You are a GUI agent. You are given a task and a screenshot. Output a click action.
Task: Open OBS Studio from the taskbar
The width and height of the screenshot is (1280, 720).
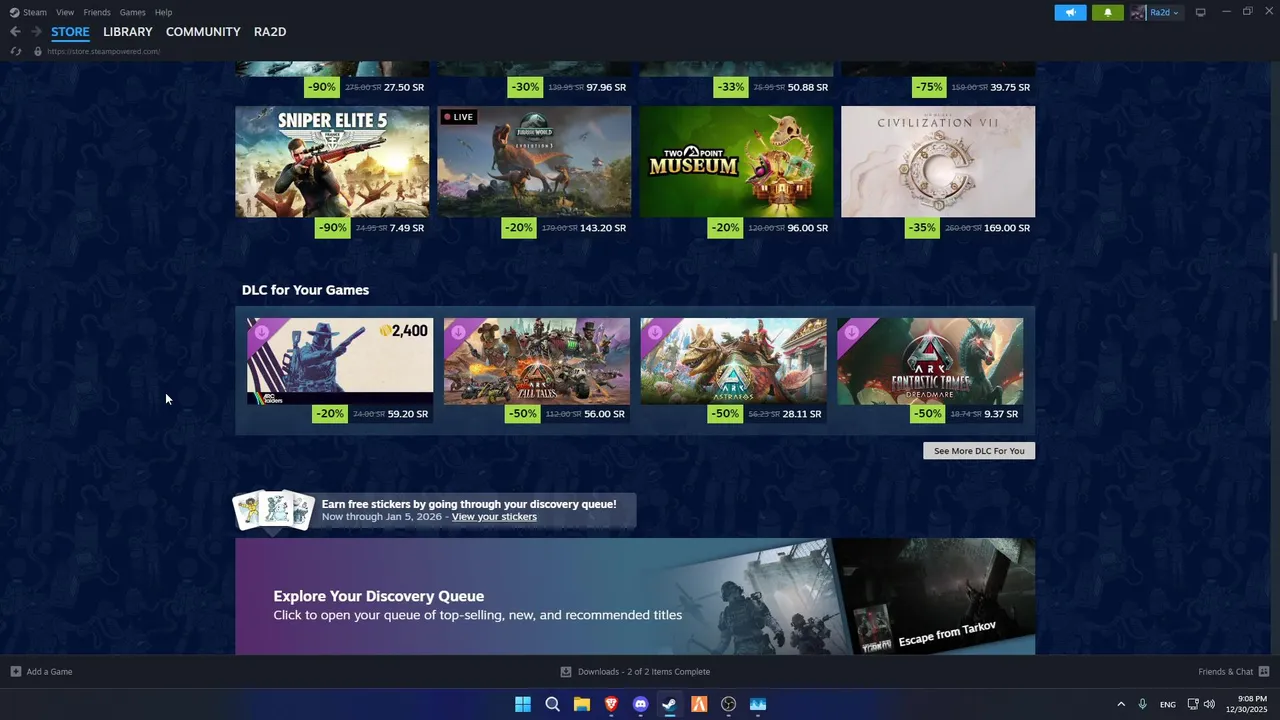[x=728, y=704]
